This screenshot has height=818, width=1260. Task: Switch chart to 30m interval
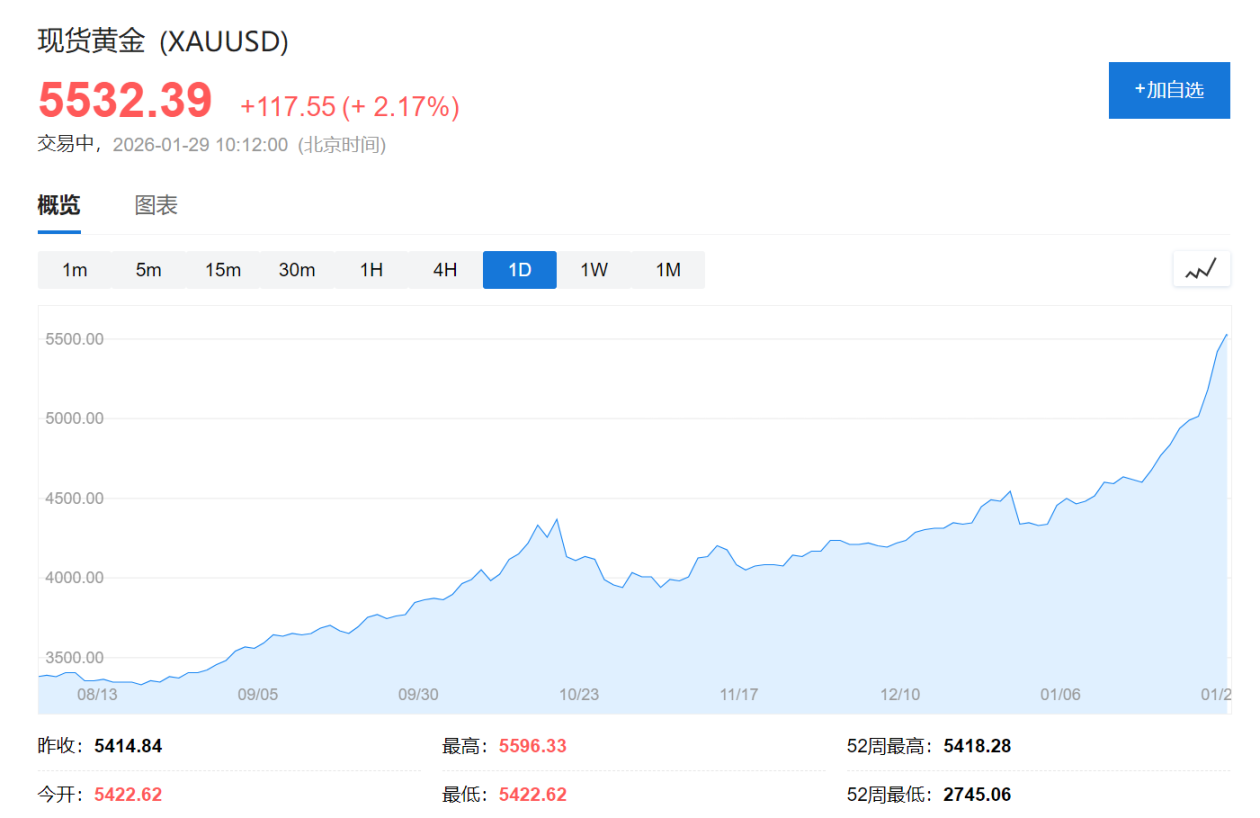297,270
